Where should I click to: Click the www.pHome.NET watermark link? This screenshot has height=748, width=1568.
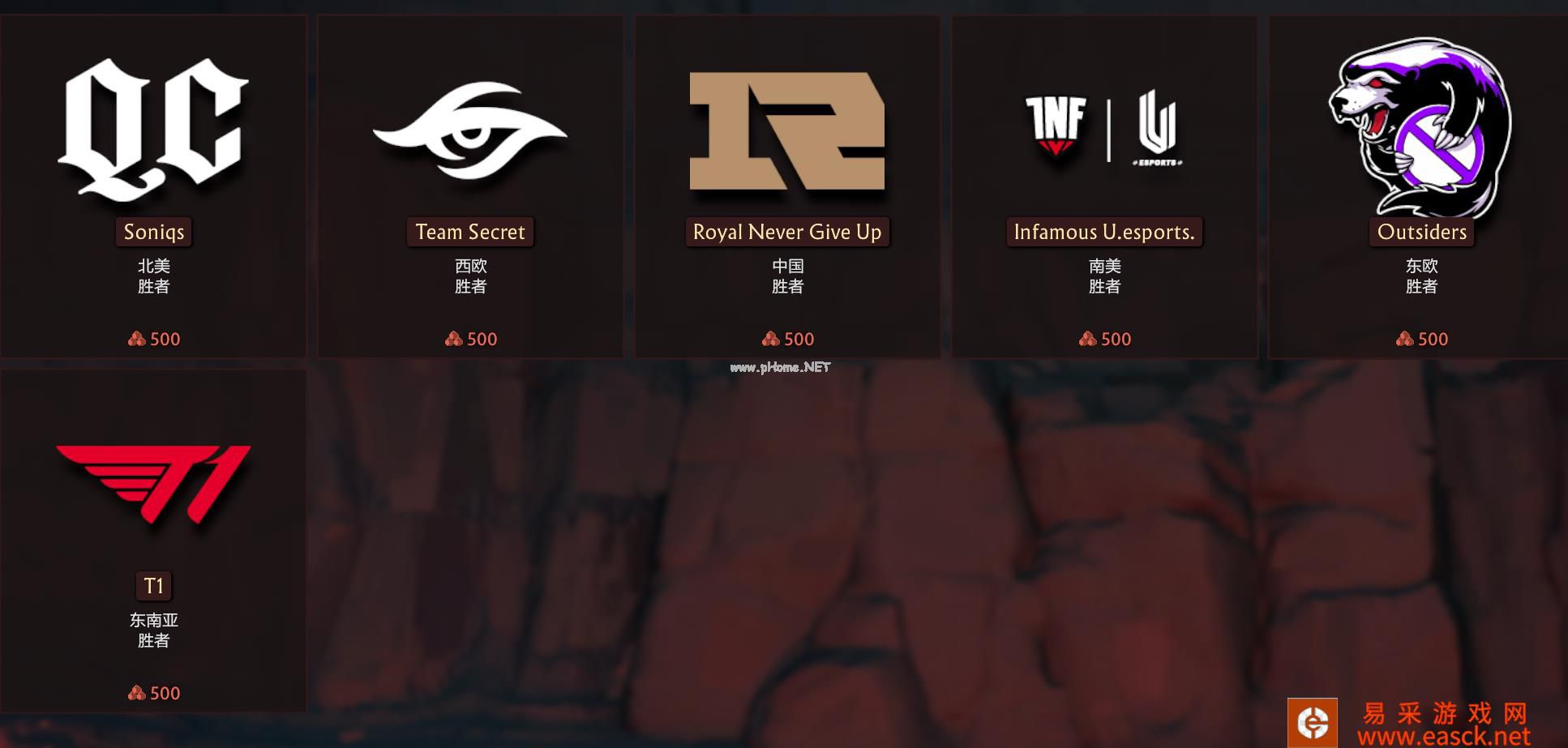point(780,367)
